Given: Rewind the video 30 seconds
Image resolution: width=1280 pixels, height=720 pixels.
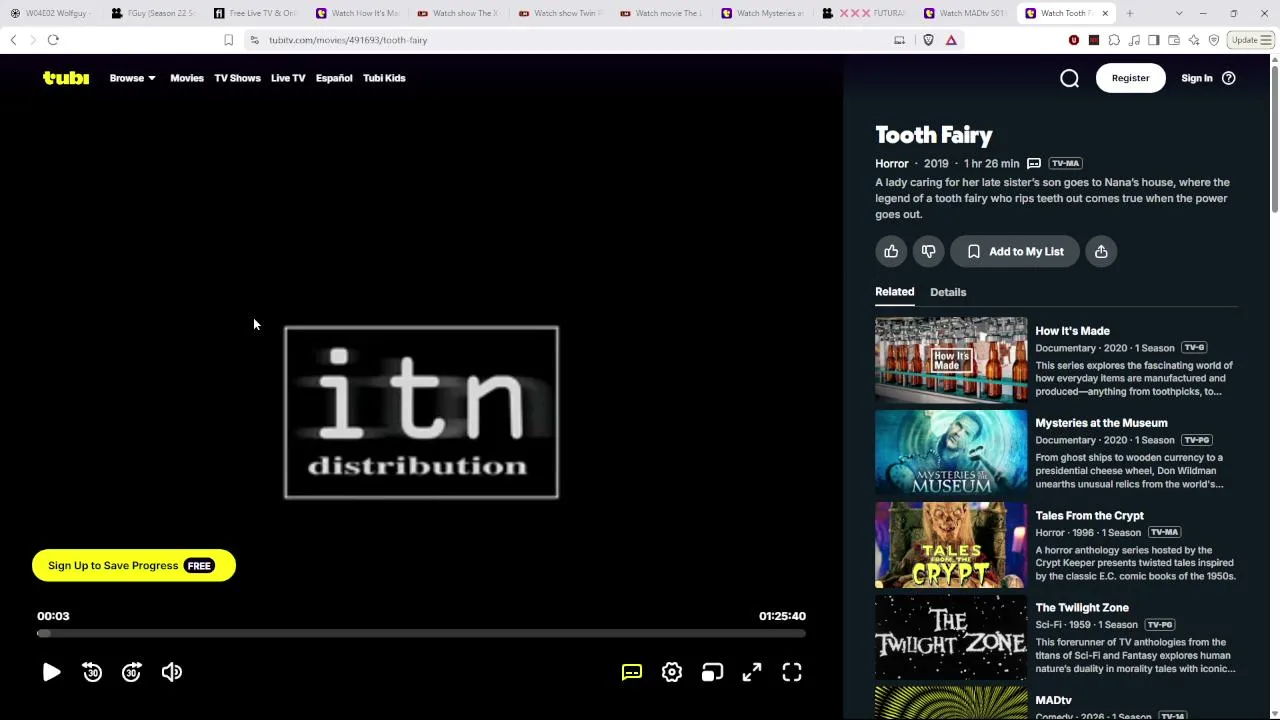Looking at the screenshot, I should 92,672.
